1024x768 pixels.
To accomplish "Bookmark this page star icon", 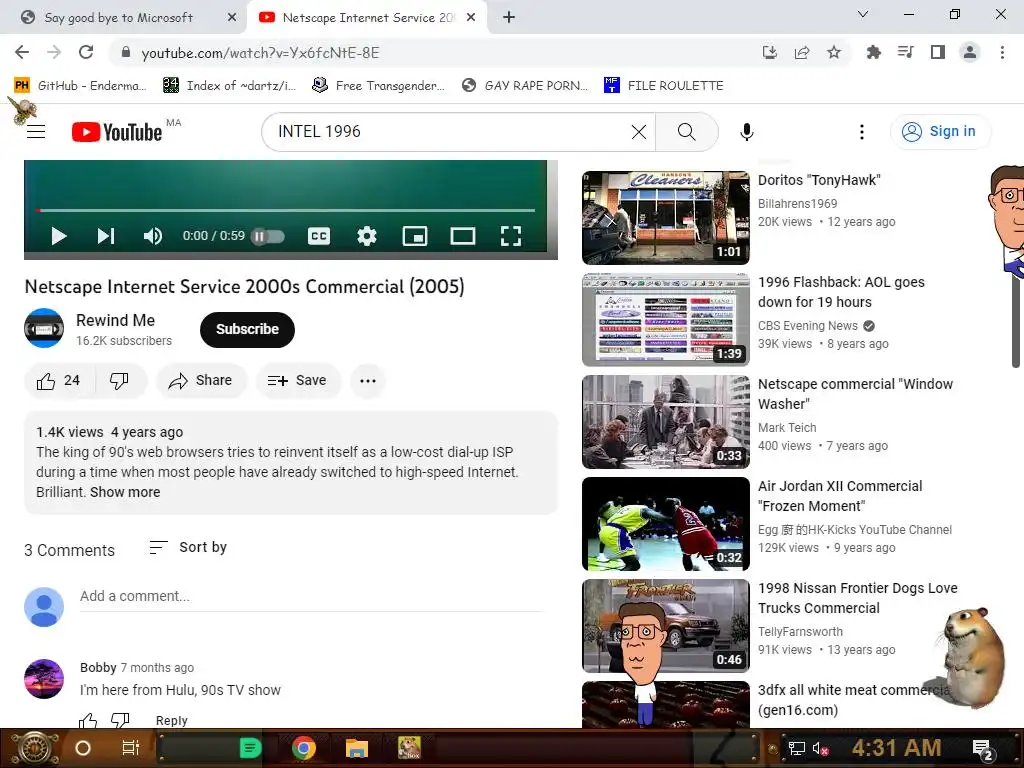I will click(x=833, y=52).
